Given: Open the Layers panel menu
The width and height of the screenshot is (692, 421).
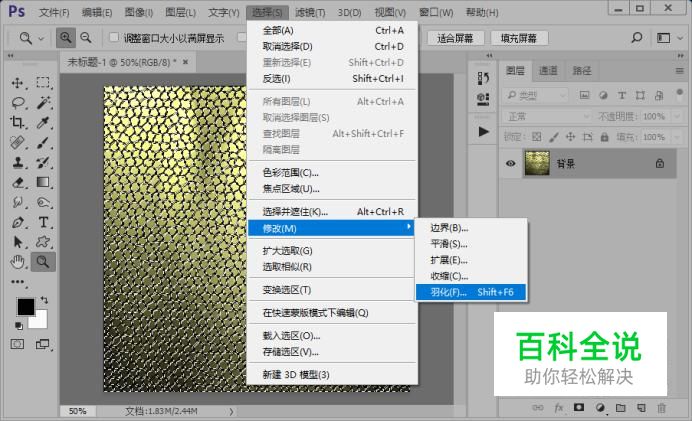Looking at the screenshot, I should (x=680, y=71).
